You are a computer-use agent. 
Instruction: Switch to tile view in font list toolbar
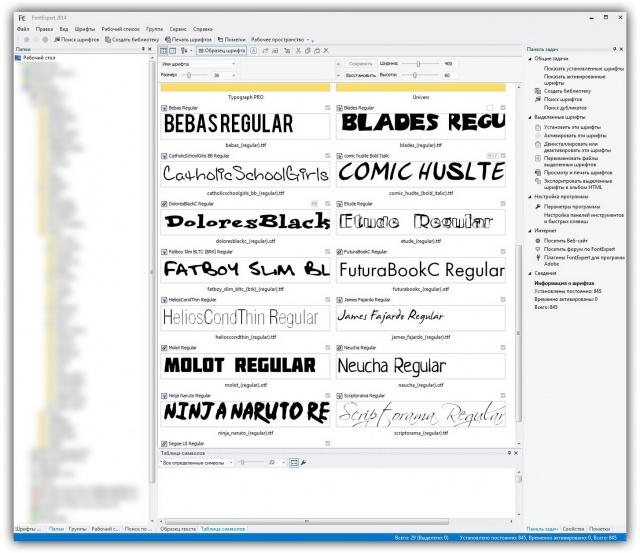coord(164,51)
